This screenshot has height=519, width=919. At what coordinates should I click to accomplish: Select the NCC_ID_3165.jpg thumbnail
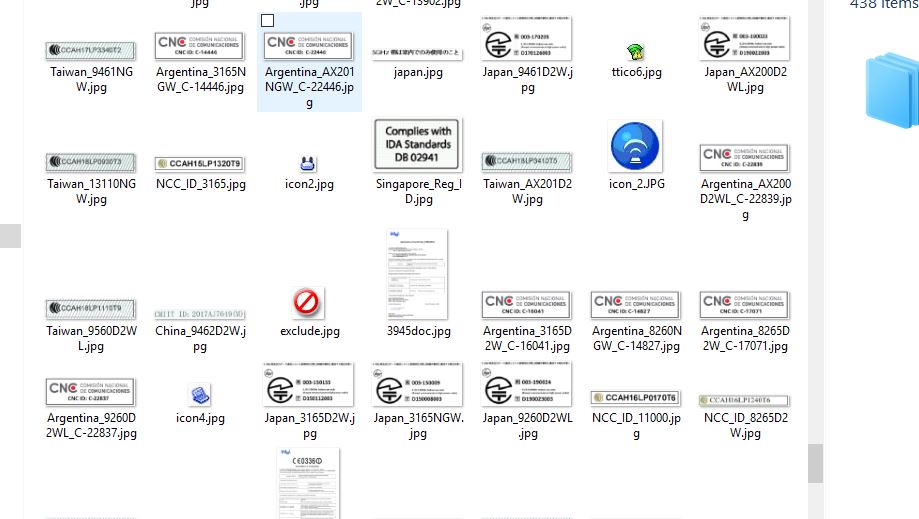tap(200, 163)
